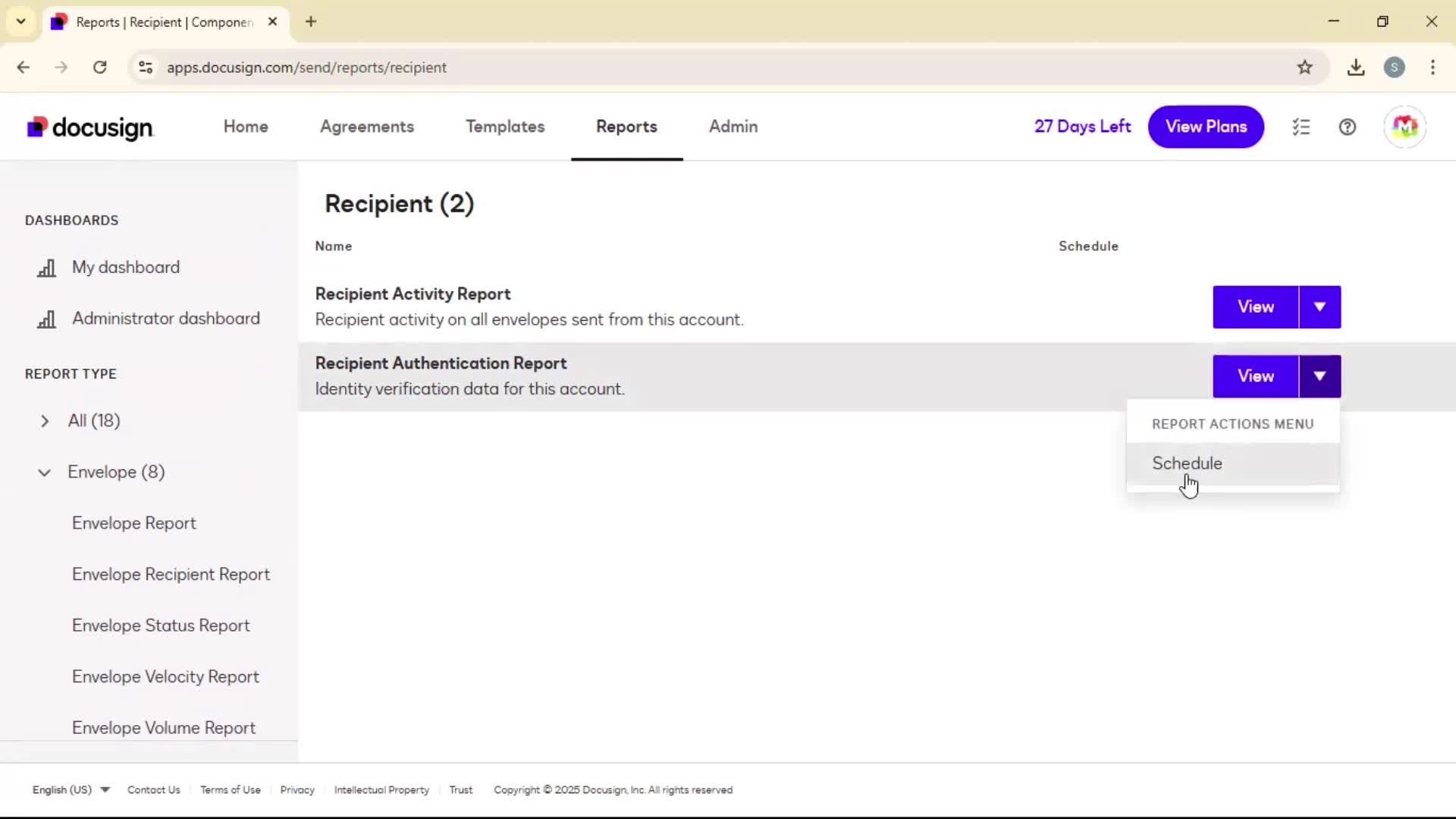The width and height of the screenshot is (1456, 819).
Task: Expand the All (18) report type
Action: point(45,421)
